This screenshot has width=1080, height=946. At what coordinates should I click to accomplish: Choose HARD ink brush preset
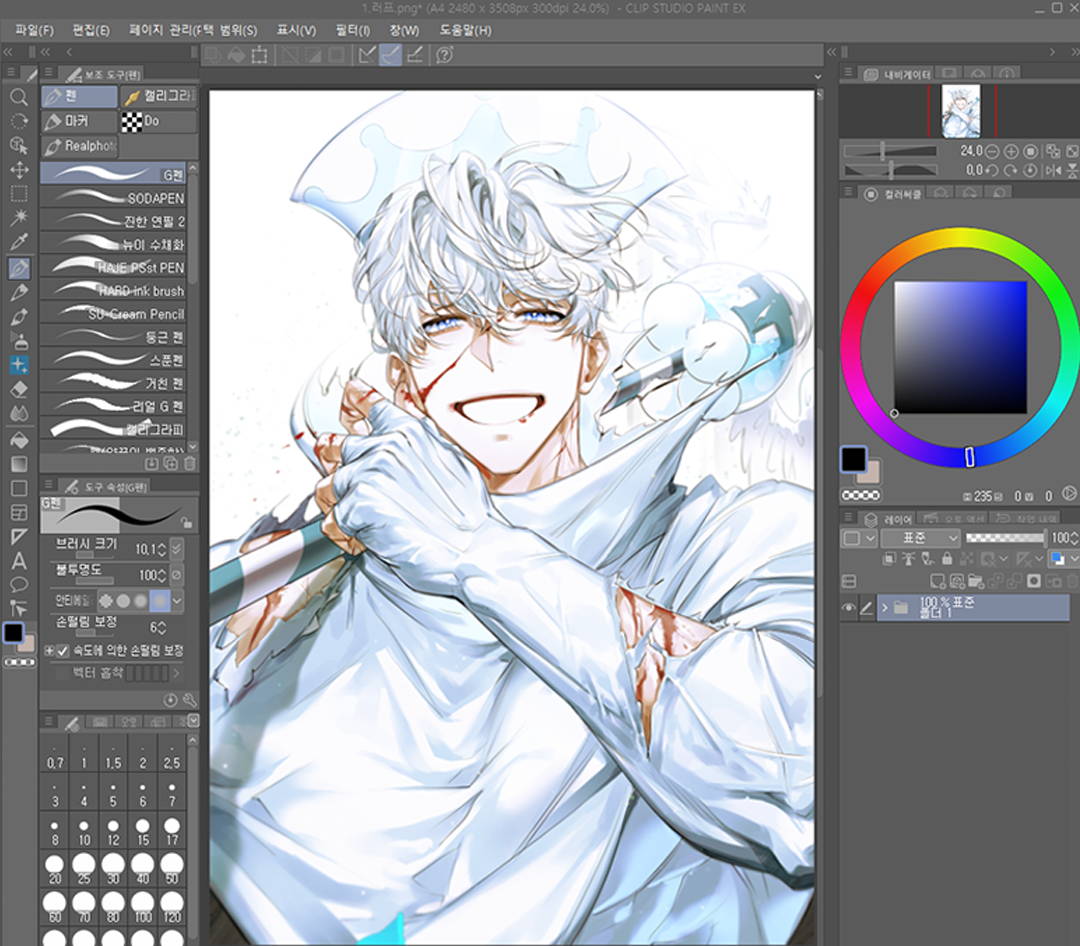click(x=113, y=290)
